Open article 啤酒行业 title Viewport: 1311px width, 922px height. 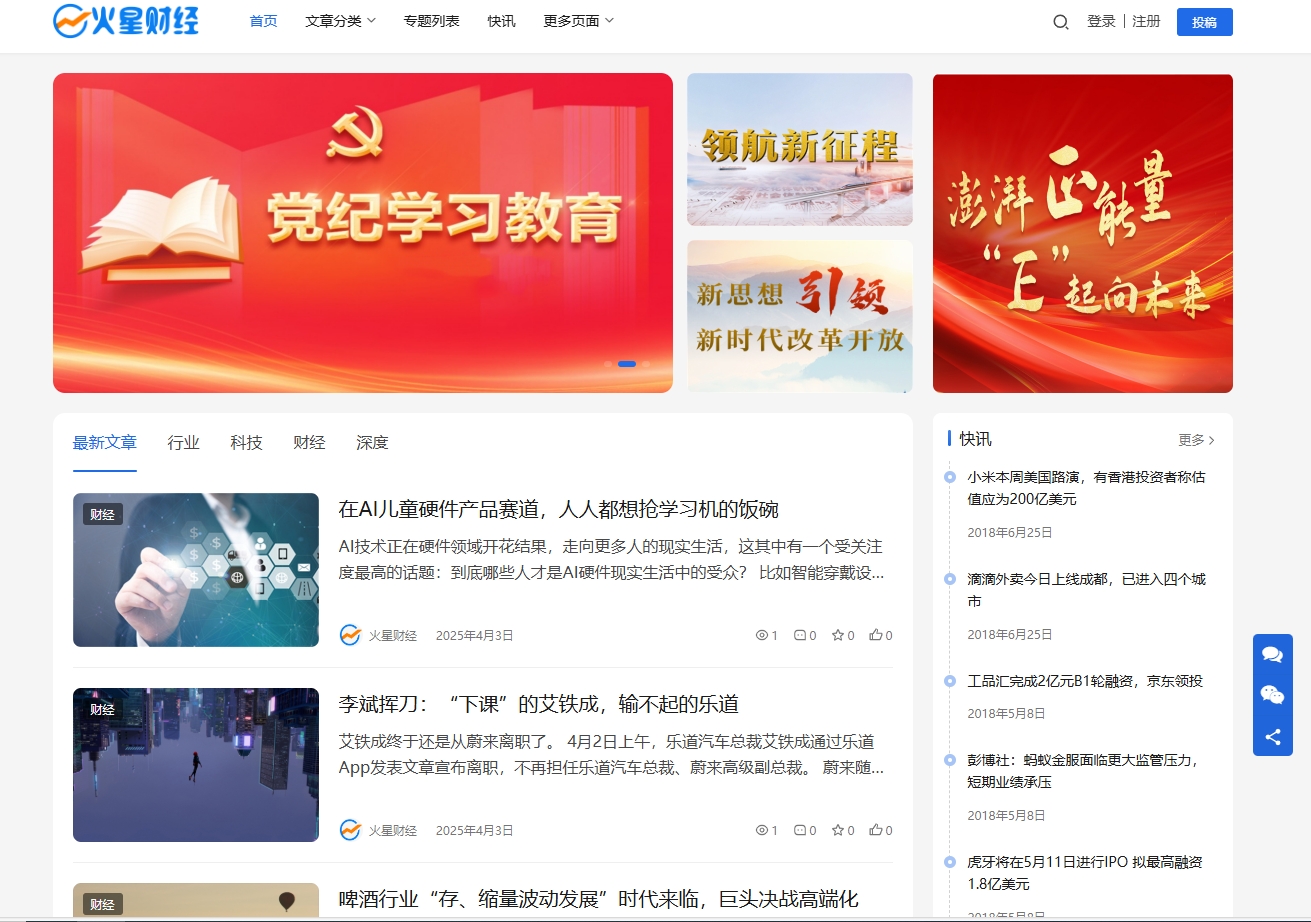[x=599, y=899]
